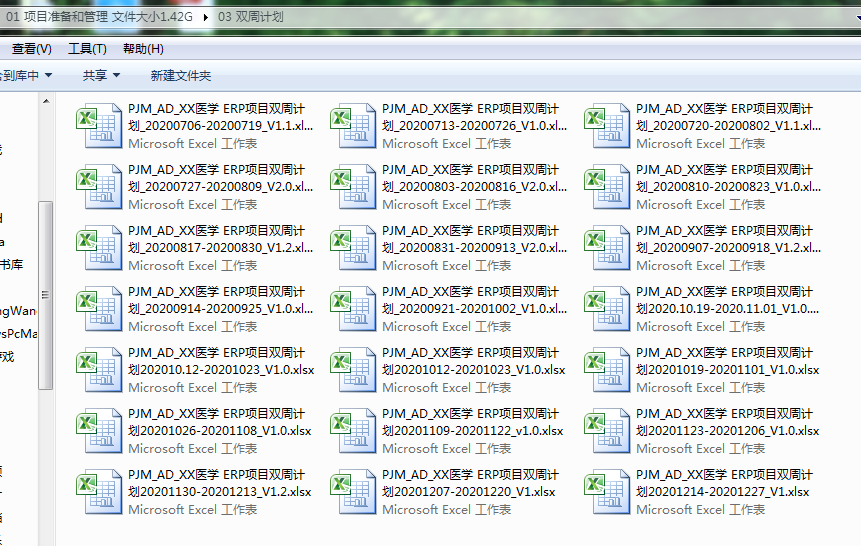Click Excel icon of 20200803-20200816_V2.0 file
The width and height of the screenshot is (861, 546).
353,187
